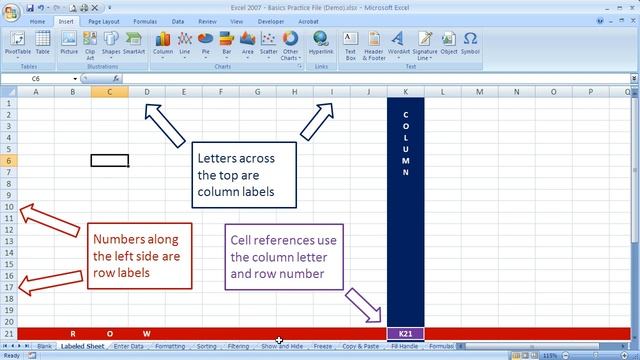Go to first sheet tab navigation arrow
Viewport: 640px width, 360px height.
(5, 346)
